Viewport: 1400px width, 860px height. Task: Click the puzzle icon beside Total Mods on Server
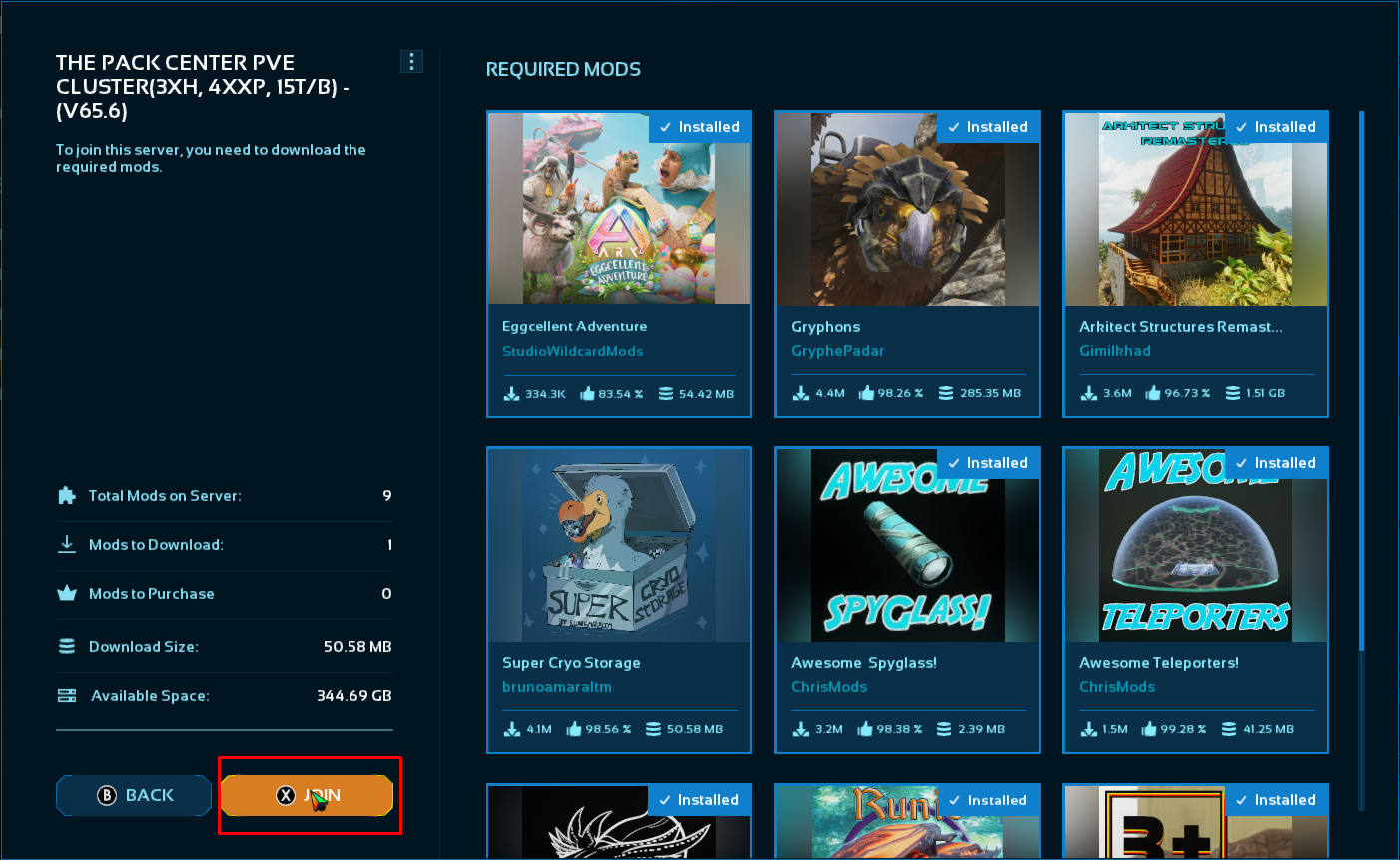pyautogui.click(x=67, y=495)
